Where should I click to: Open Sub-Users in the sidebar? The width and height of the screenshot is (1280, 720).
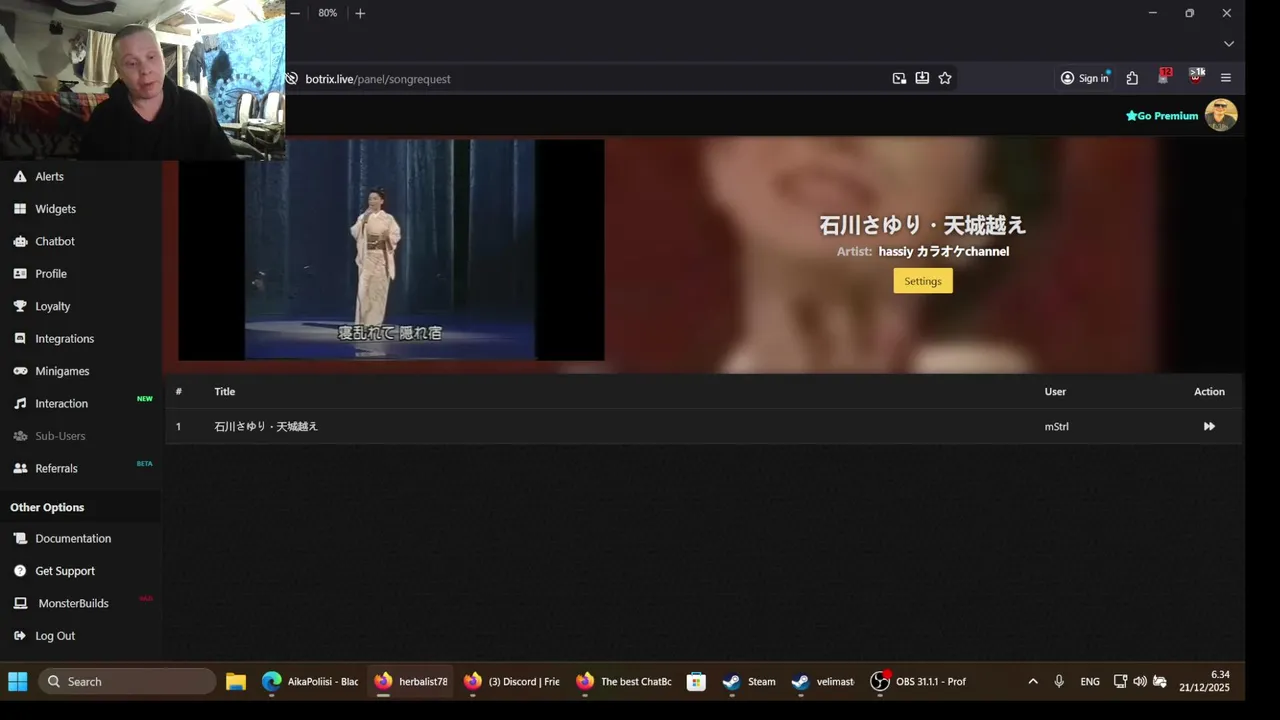(x=60, y=436)
